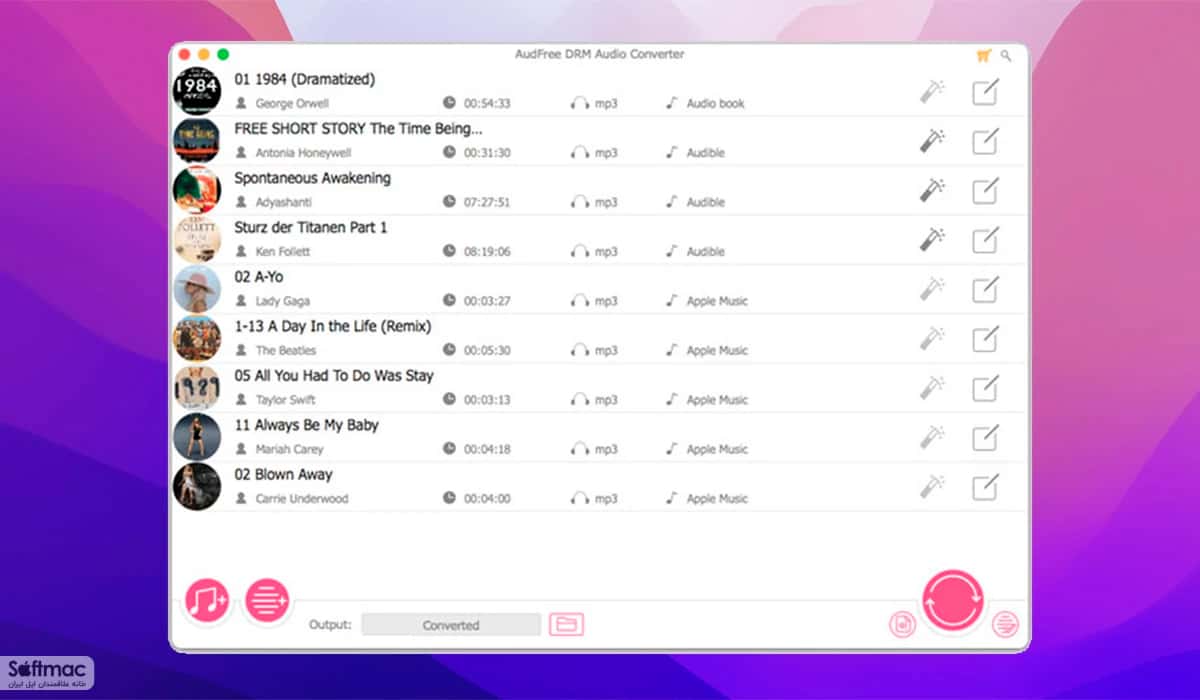Viewport: 1200px width, 700px height.
Task: Click artist name Carrie Underwood
Action: (302, 499)
